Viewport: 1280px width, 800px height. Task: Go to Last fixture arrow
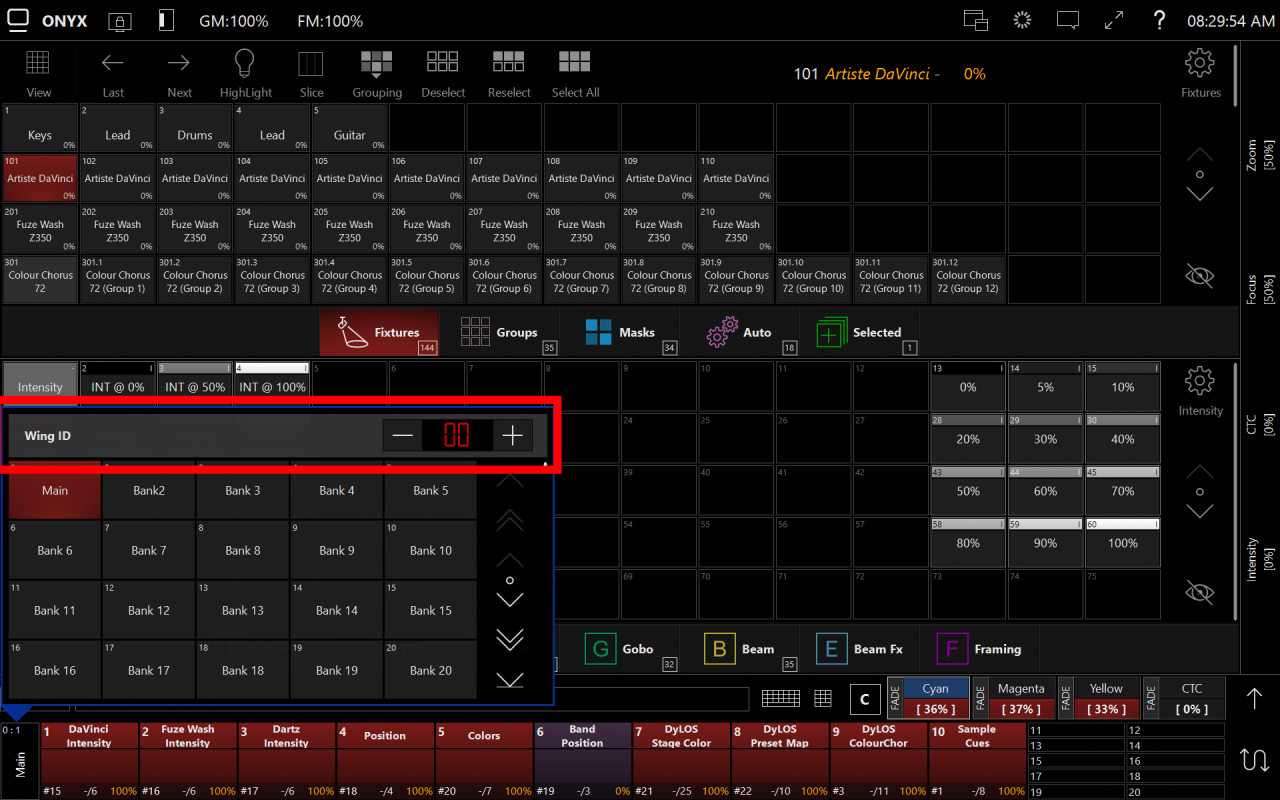coord(113,63)
